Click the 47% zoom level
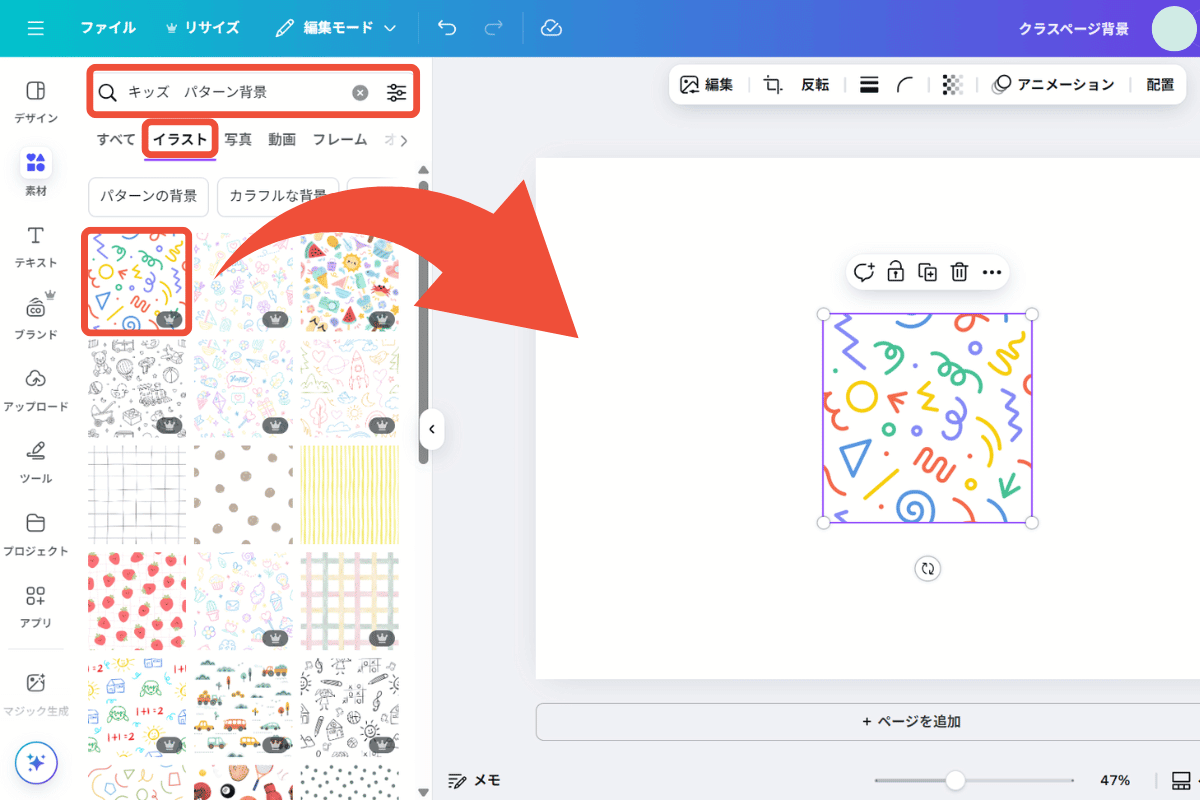 pyautogui.click(x=1115, y=780)
